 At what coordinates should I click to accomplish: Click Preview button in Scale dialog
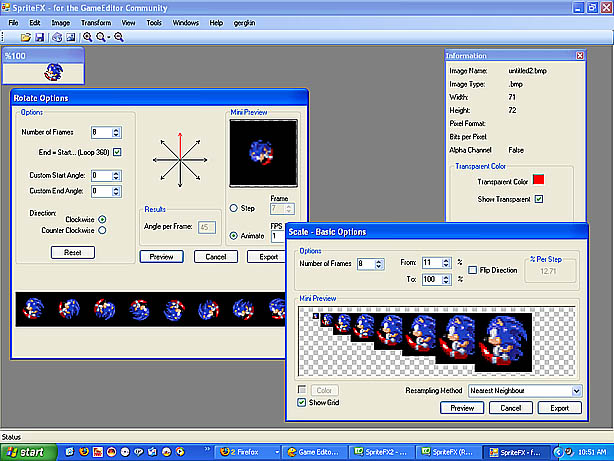(462, 408)
